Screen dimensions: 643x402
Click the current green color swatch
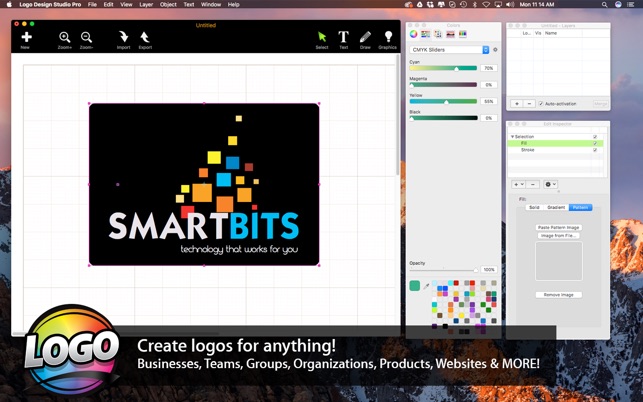click(x=415, y=286)
